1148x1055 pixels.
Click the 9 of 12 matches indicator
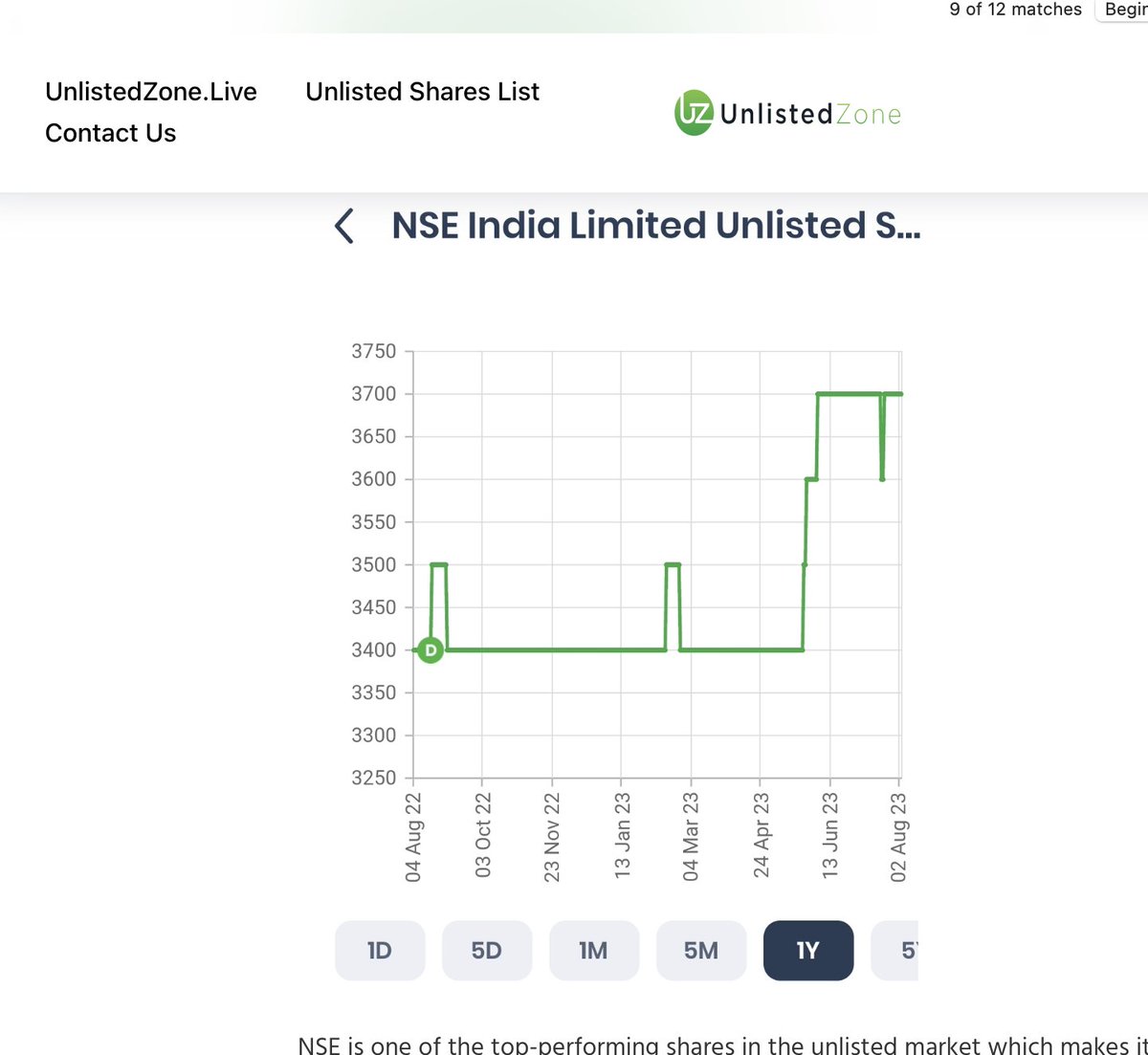tap(1015, 10)
